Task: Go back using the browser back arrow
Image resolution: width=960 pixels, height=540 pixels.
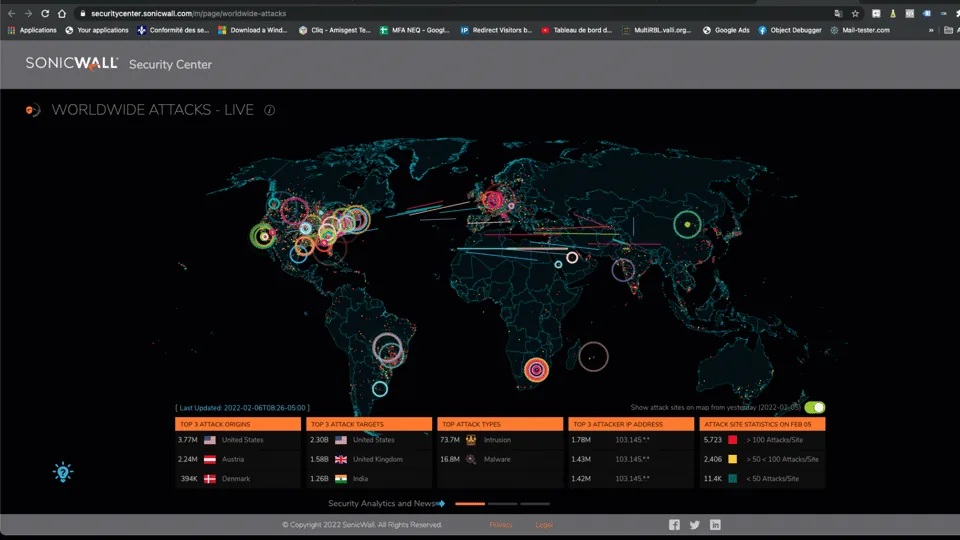Action: (x=12, y=13)
